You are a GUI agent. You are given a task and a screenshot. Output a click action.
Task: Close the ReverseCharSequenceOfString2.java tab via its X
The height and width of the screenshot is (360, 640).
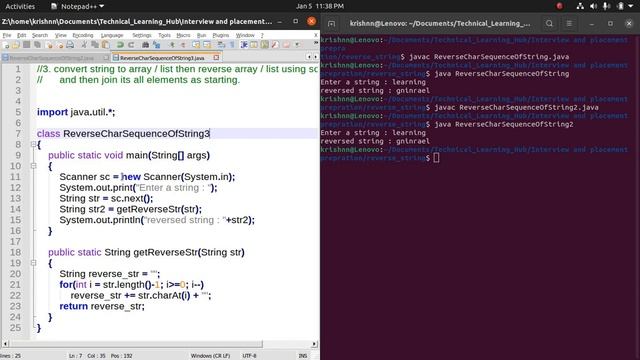pyautogui.click(x=106, y=58)
